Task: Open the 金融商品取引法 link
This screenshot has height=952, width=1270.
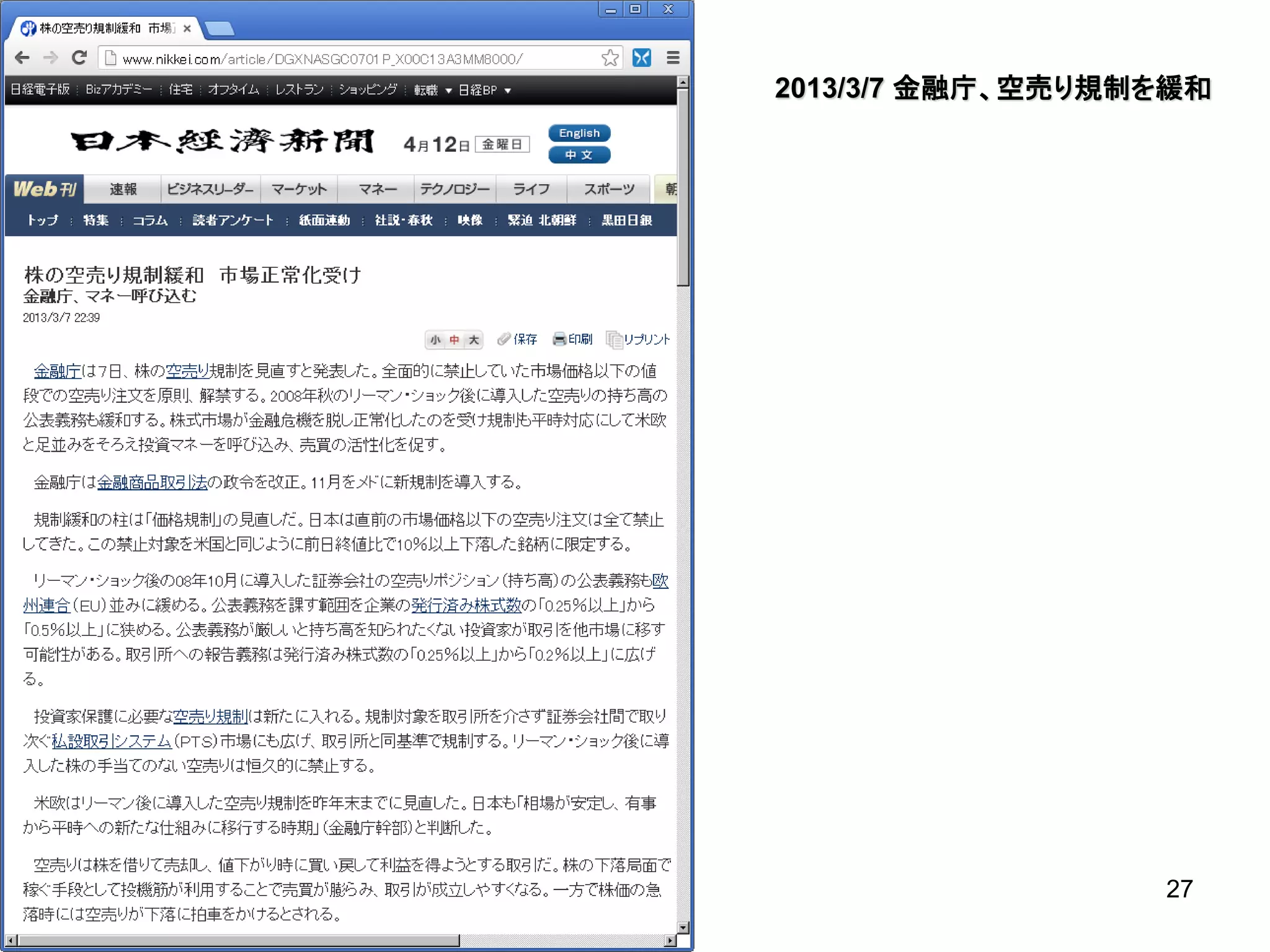Action: coord(152,482)
